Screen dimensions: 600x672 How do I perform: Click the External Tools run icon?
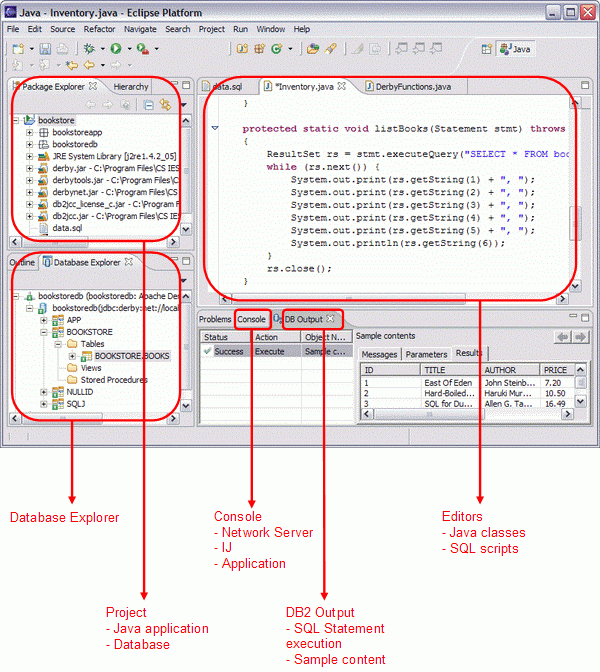tap(143, 49)
